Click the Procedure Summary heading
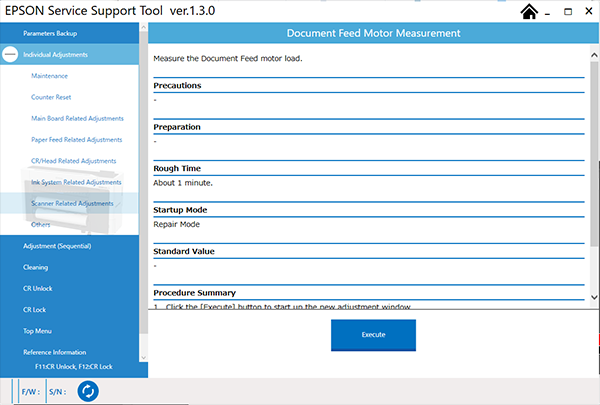The image size is (600, 405). [194, 293]
